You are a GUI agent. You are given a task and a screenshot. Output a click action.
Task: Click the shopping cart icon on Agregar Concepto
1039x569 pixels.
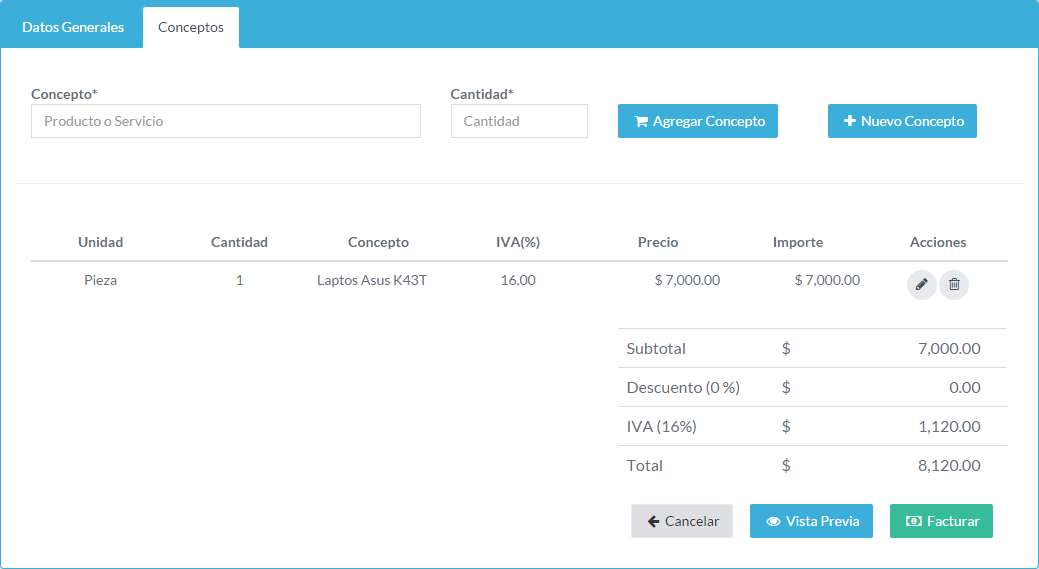click(641, 122)
